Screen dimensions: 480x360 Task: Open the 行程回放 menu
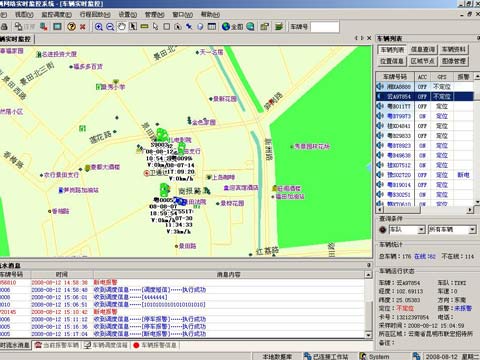95,15
